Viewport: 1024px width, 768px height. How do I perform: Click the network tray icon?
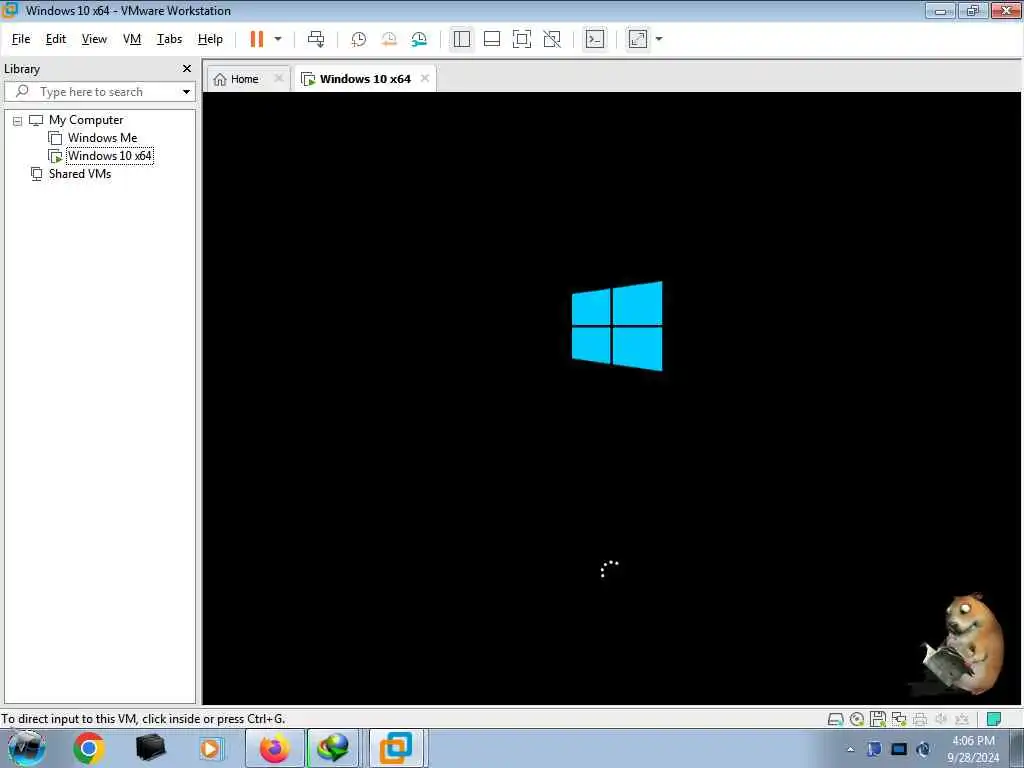874,749
